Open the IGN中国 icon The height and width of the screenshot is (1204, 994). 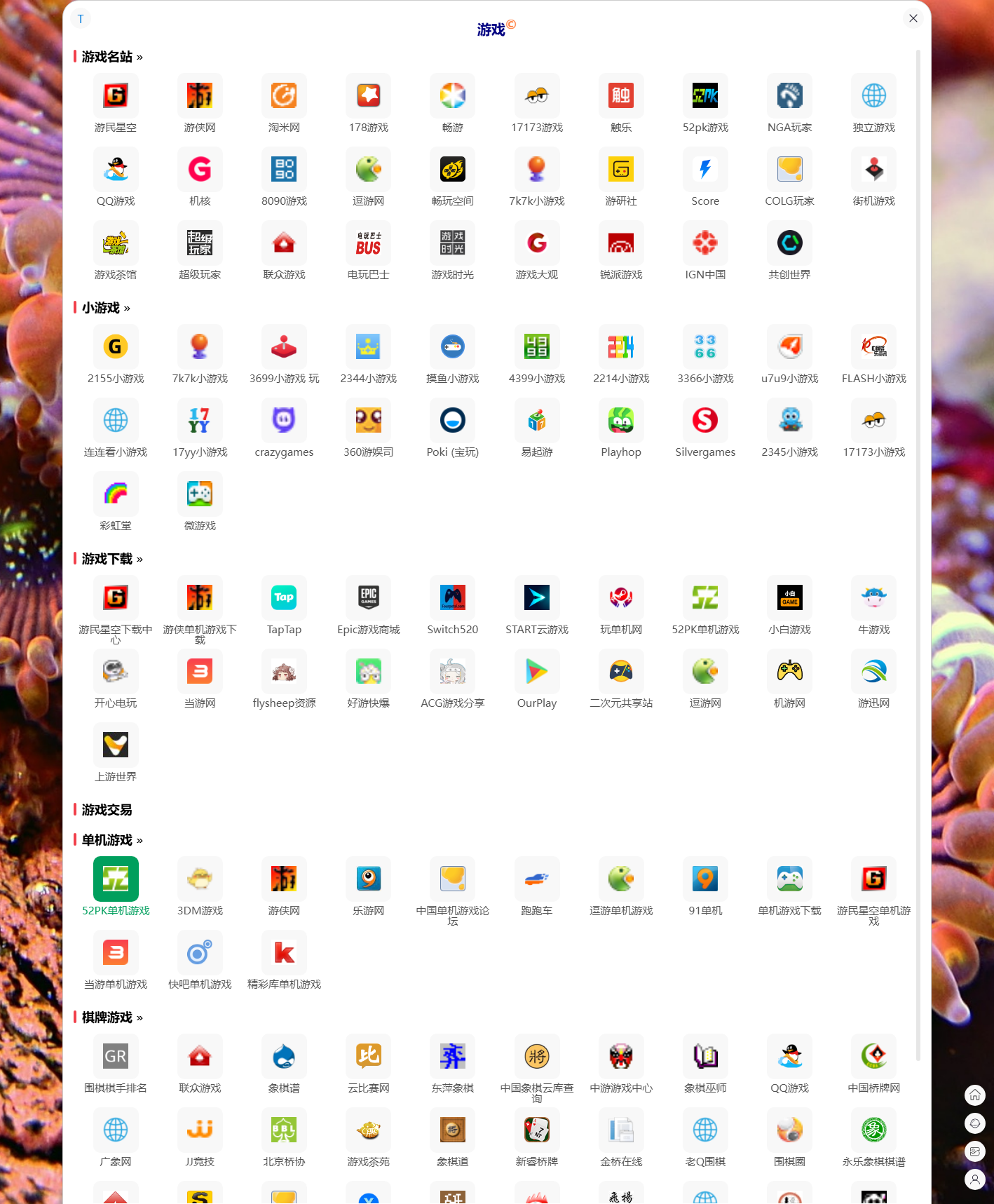[x=705, y=243]
